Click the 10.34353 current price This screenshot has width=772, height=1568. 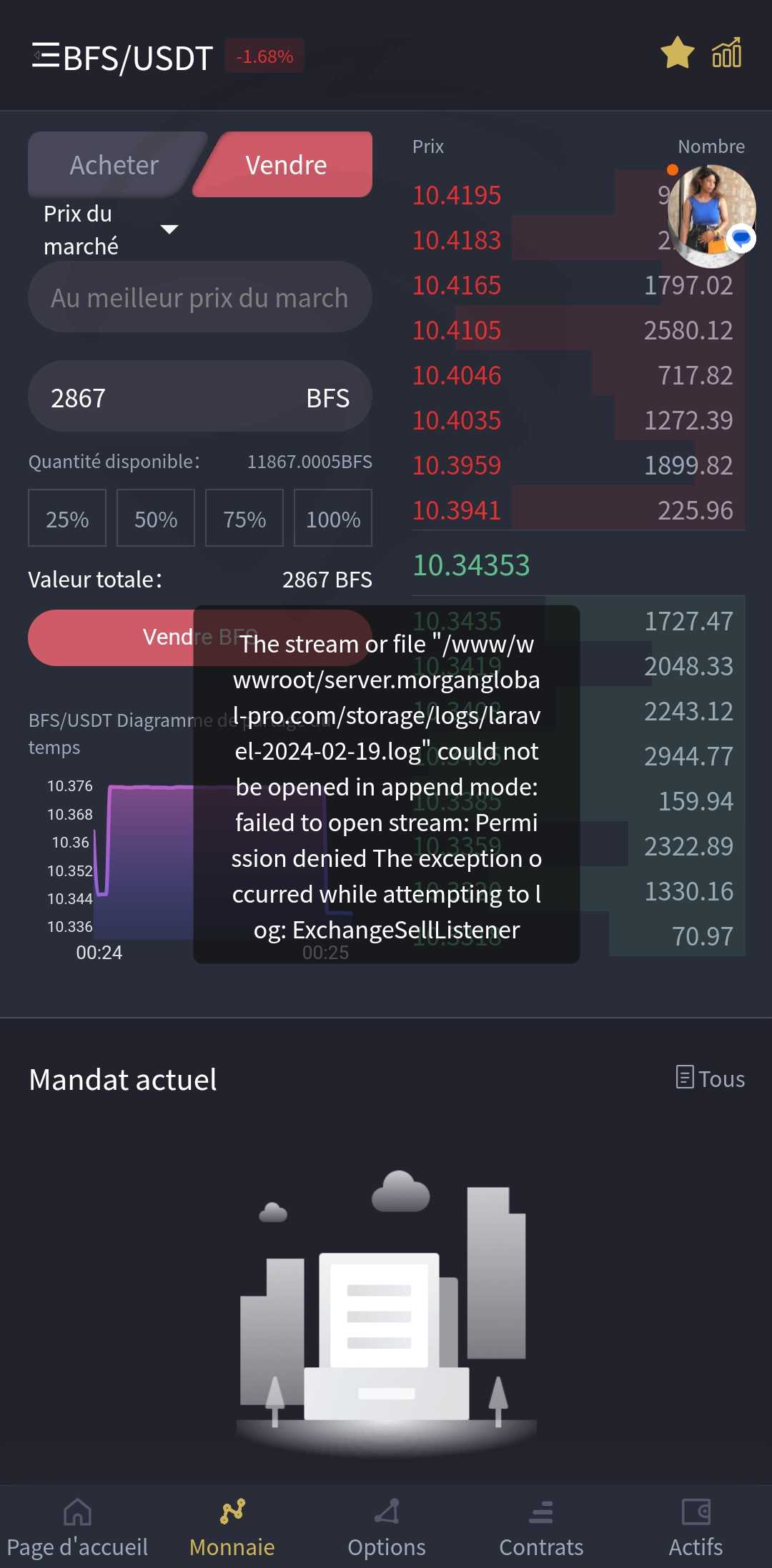(471, 565)
